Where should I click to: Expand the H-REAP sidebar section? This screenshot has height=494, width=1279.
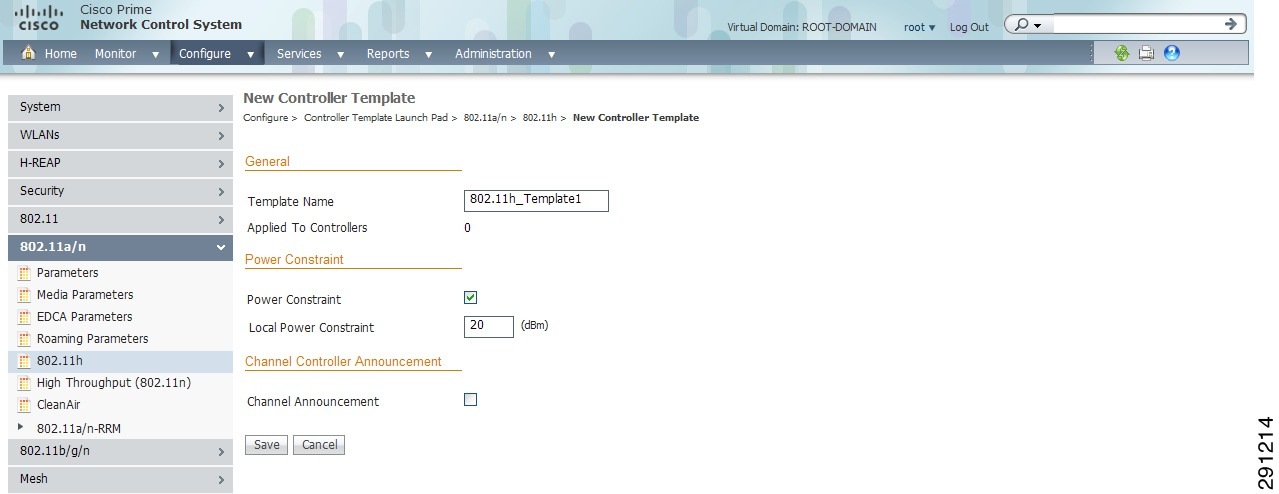pyautogui.click(x=120, y=163)
